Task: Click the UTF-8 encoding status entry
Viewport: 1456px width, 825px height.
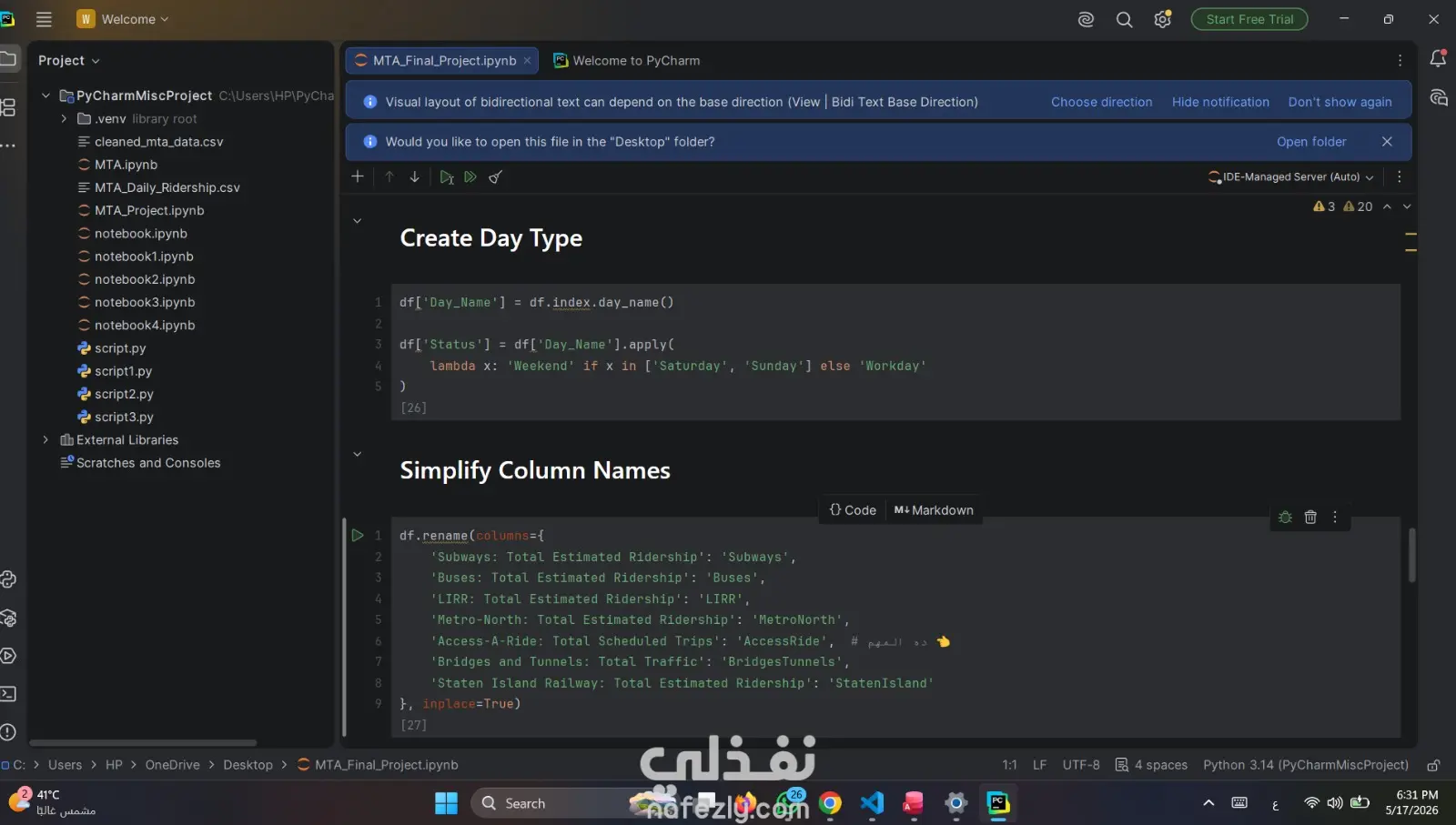Action: click(x=1081, y=765)
